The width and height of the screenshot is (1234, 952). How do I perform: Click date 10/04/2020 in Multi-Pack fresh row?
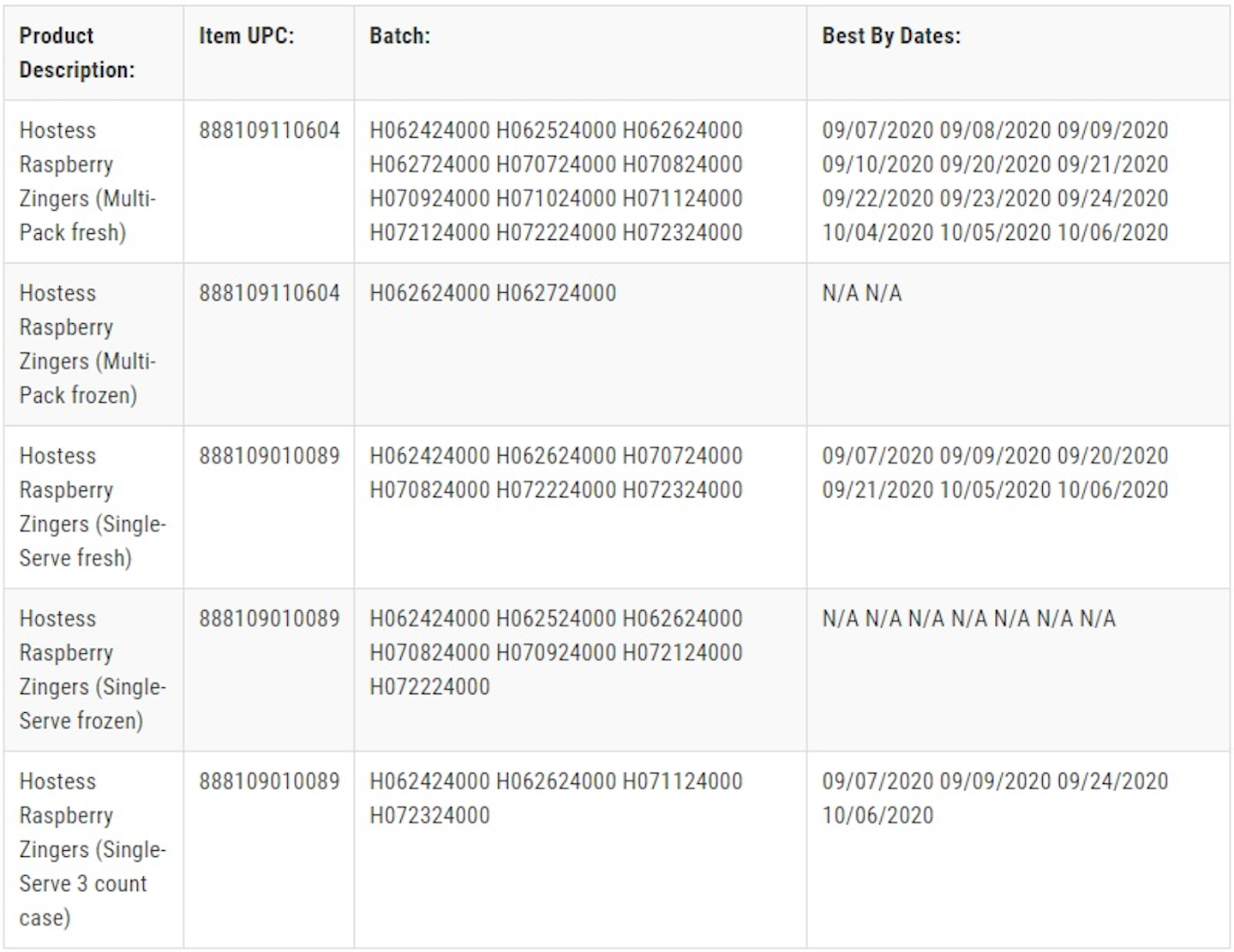coord(878,232)
